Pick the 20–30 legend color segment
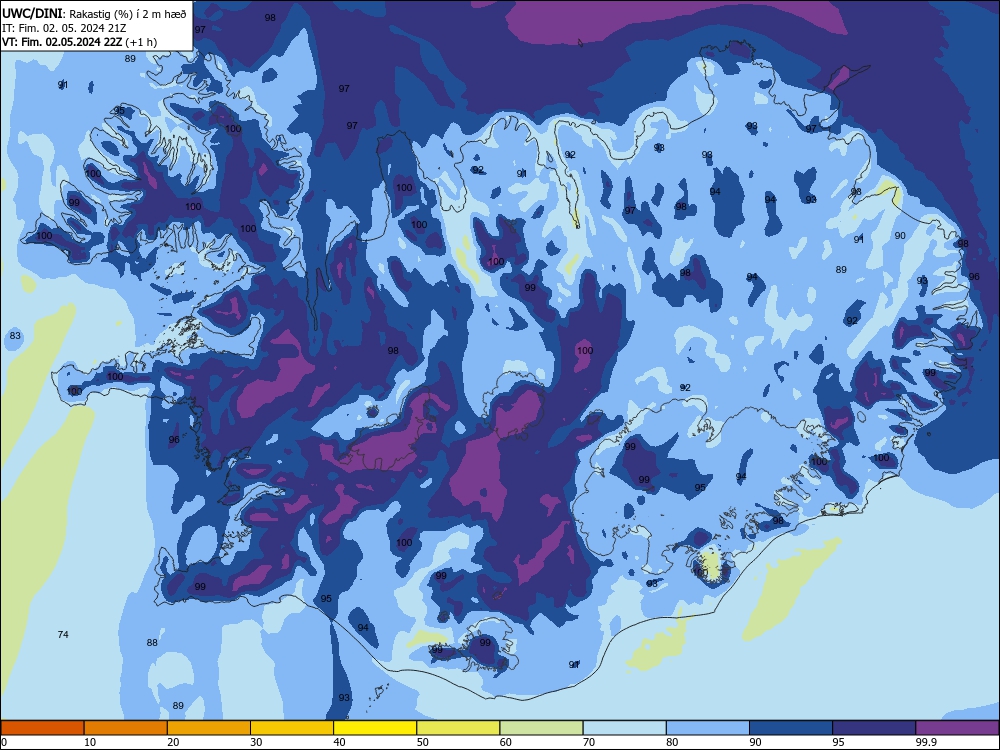Screen dimensions: 1000x750 point(209,728)
